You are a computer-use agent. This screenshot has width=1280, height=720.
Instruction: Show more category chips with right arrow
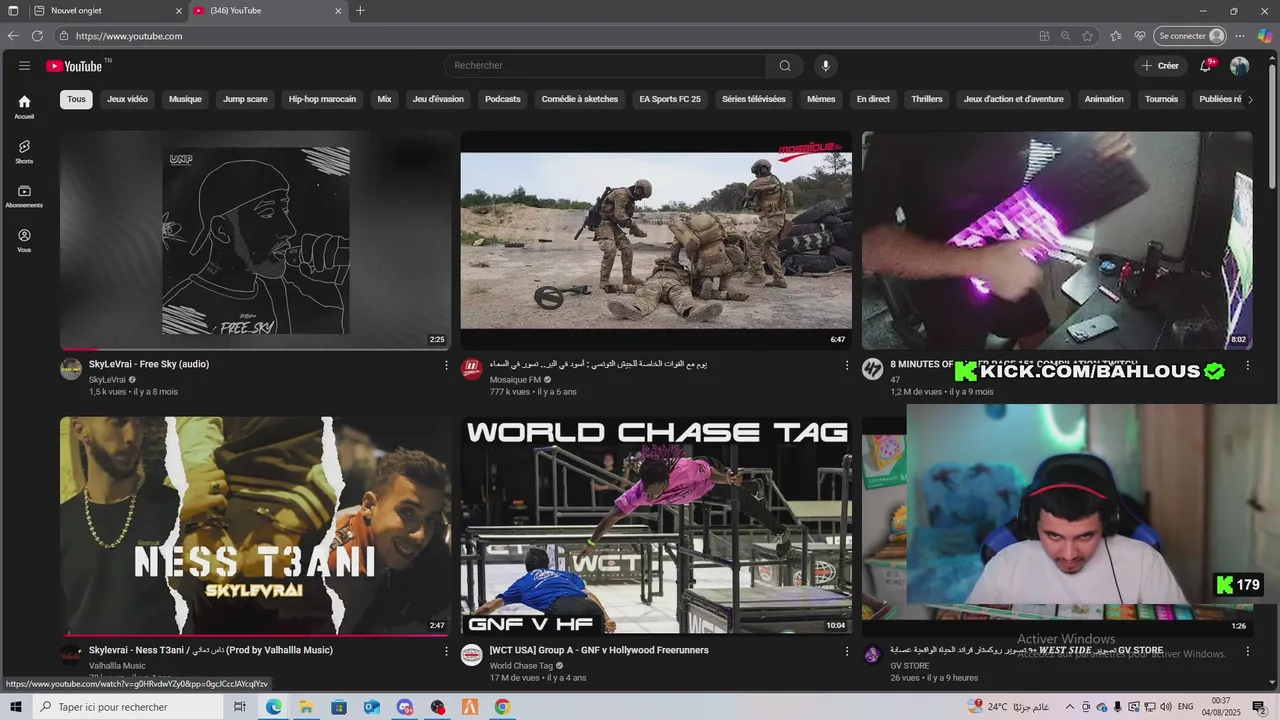(x=1249, y=99)
